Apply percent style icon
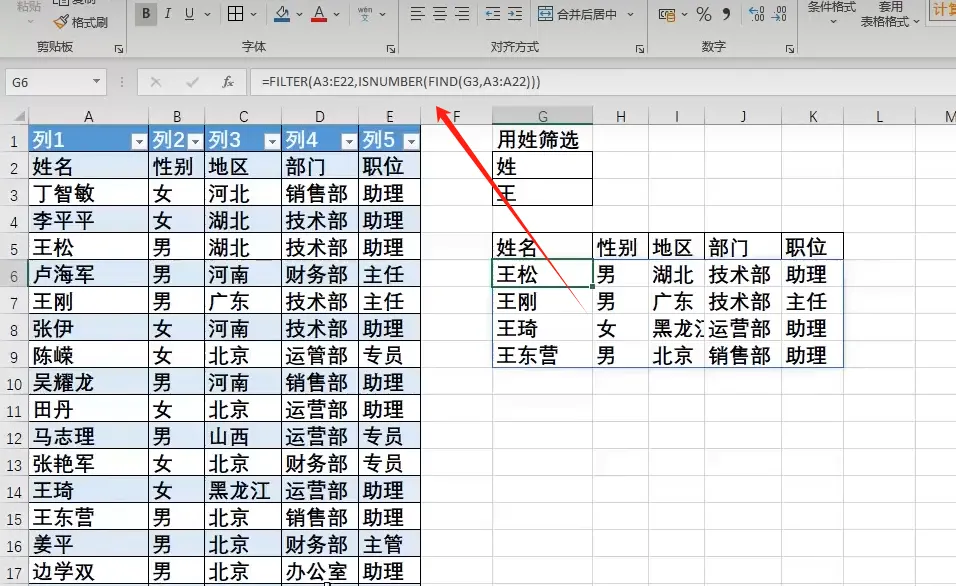This screenshot has width=956, height=586. pos(704,14)
